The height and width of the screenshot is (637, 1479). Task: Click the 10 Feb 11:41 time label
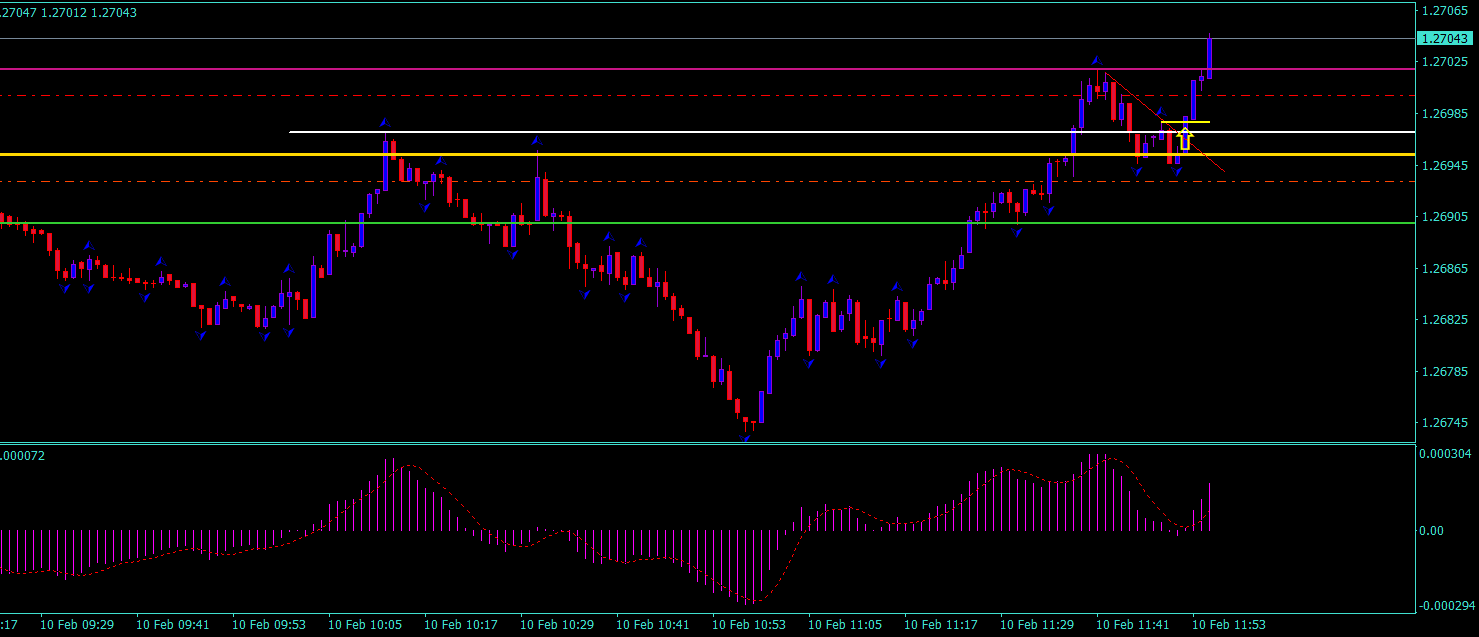1133,625
